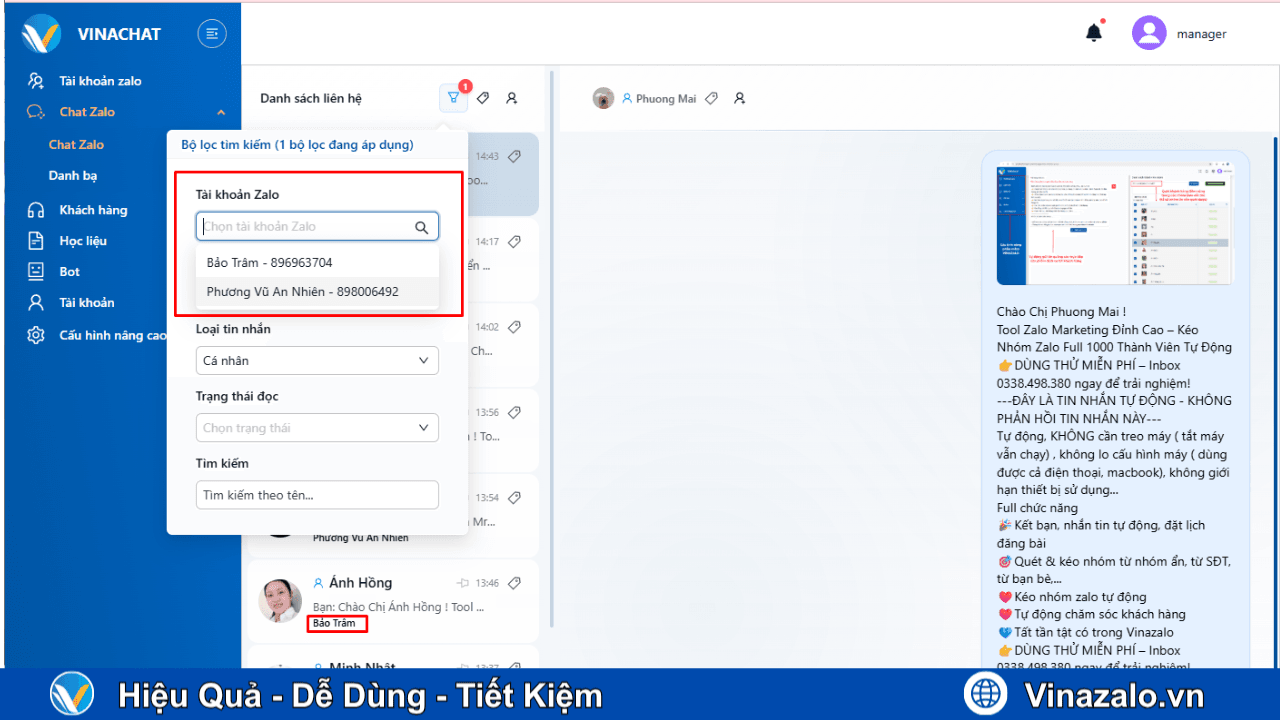Click the globe icon next to Vinazalo.vn
Image resolution: width=1280 pixels, height=720 pixels.
point(985,693)
